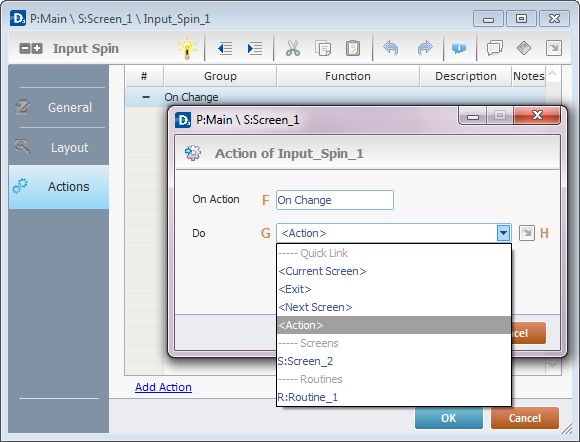Collapse the On Change group row

pos(146,97)
